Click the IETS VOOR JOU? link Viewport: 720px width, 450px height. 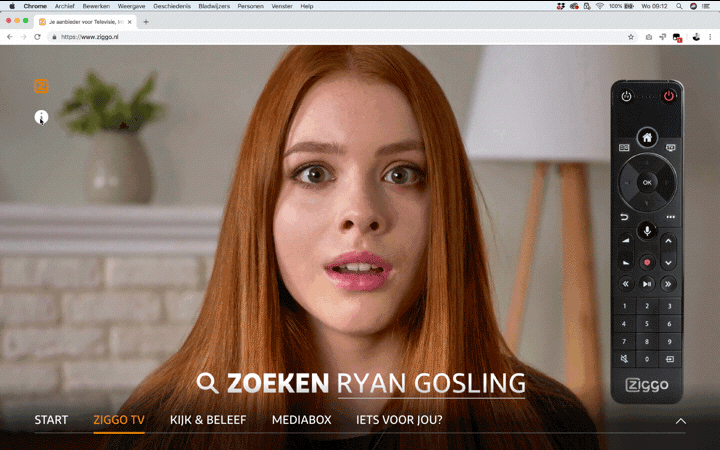(399, 420)
